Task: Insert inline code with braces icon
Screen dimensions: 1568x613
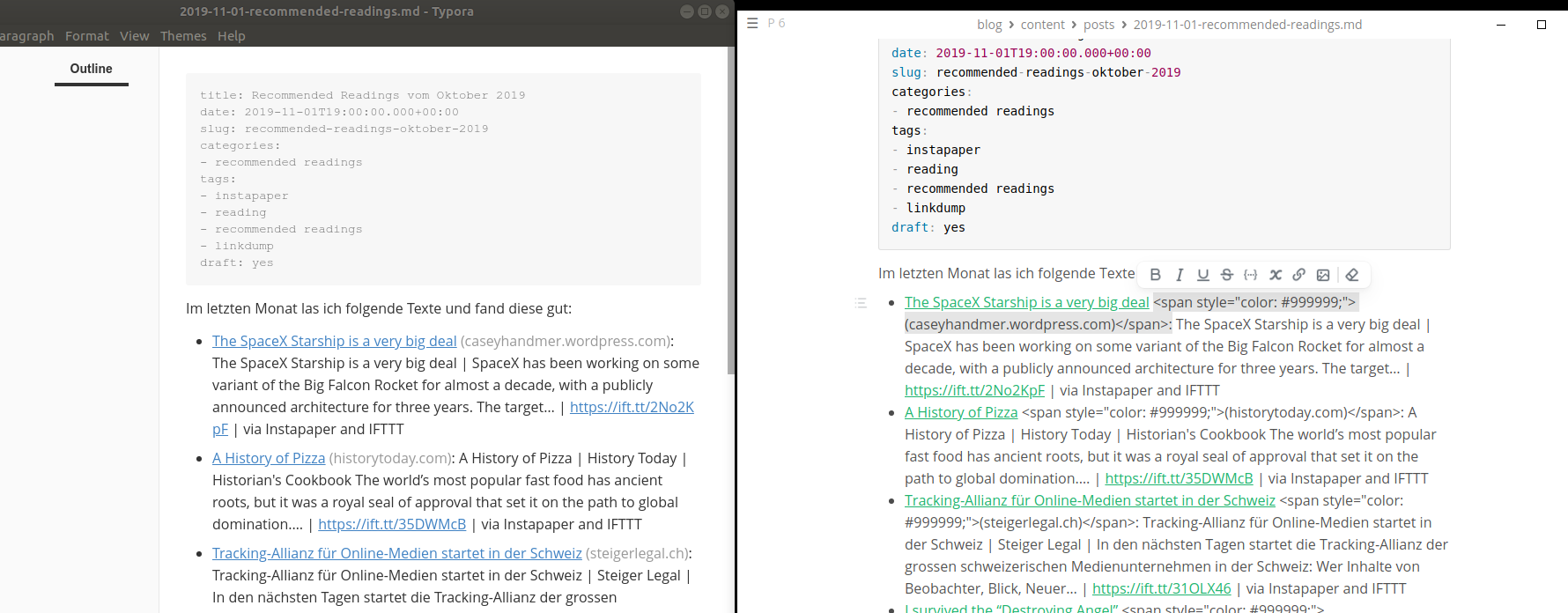Action: coord(1250,275)
